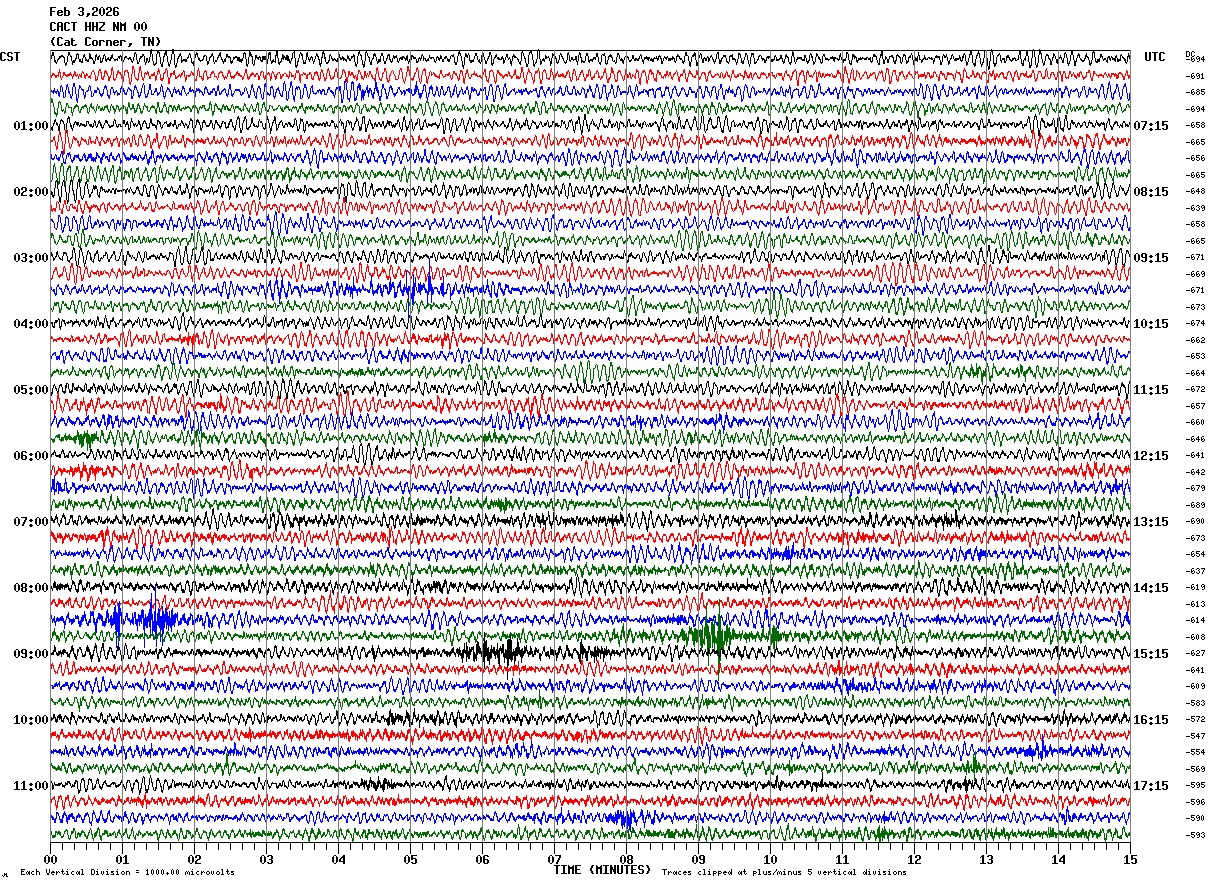Click the "08:00" CST time label
The width and height of the screenshot is (1210, 886).
click(x=30, y=588)
